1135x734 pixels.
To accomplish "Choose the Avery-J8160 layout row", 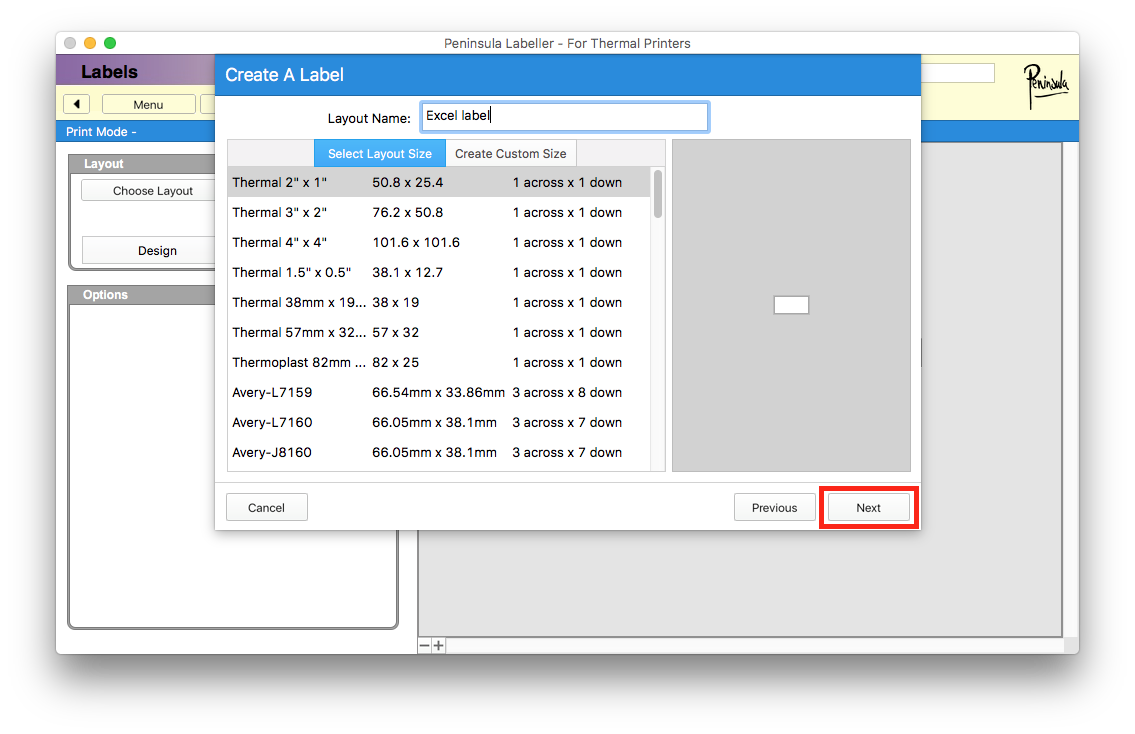I will tap(439, 452).
